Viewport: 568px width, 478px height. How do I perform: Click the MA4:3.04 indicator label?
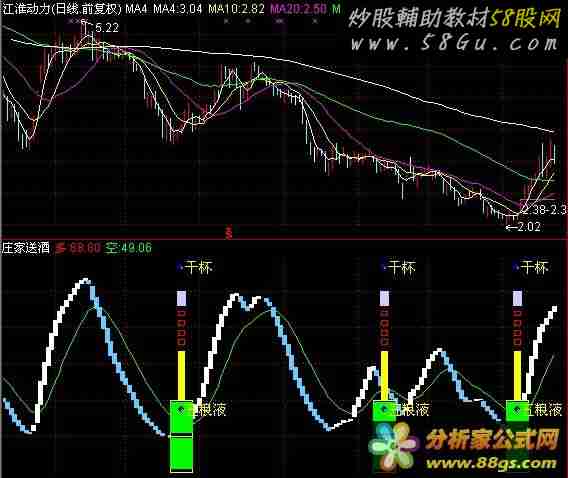(178, 9)
